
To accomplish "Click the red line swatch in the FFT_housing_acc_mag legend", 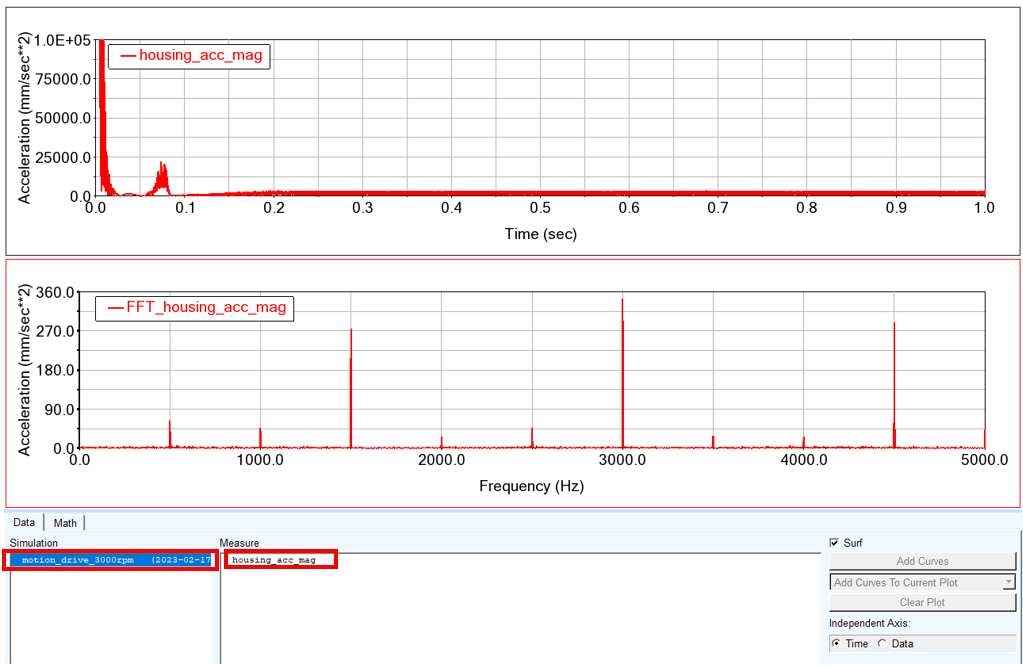I will [x=115, y=308].
